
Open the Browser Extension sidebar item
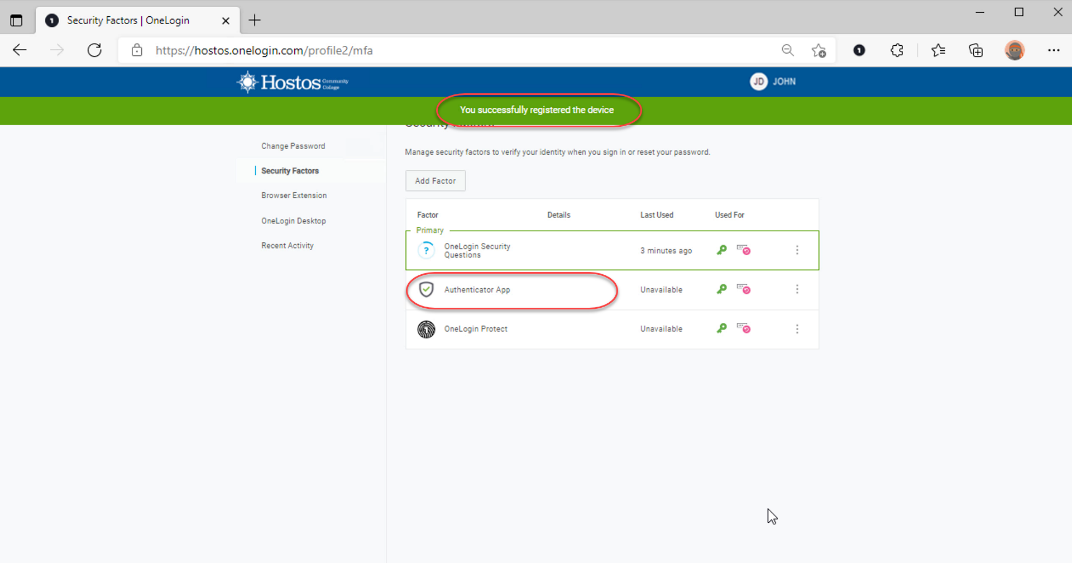pos(294,196)
